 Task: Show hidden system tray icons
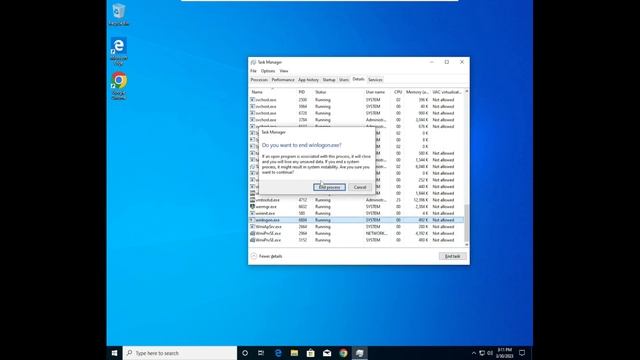click(474, 353)
